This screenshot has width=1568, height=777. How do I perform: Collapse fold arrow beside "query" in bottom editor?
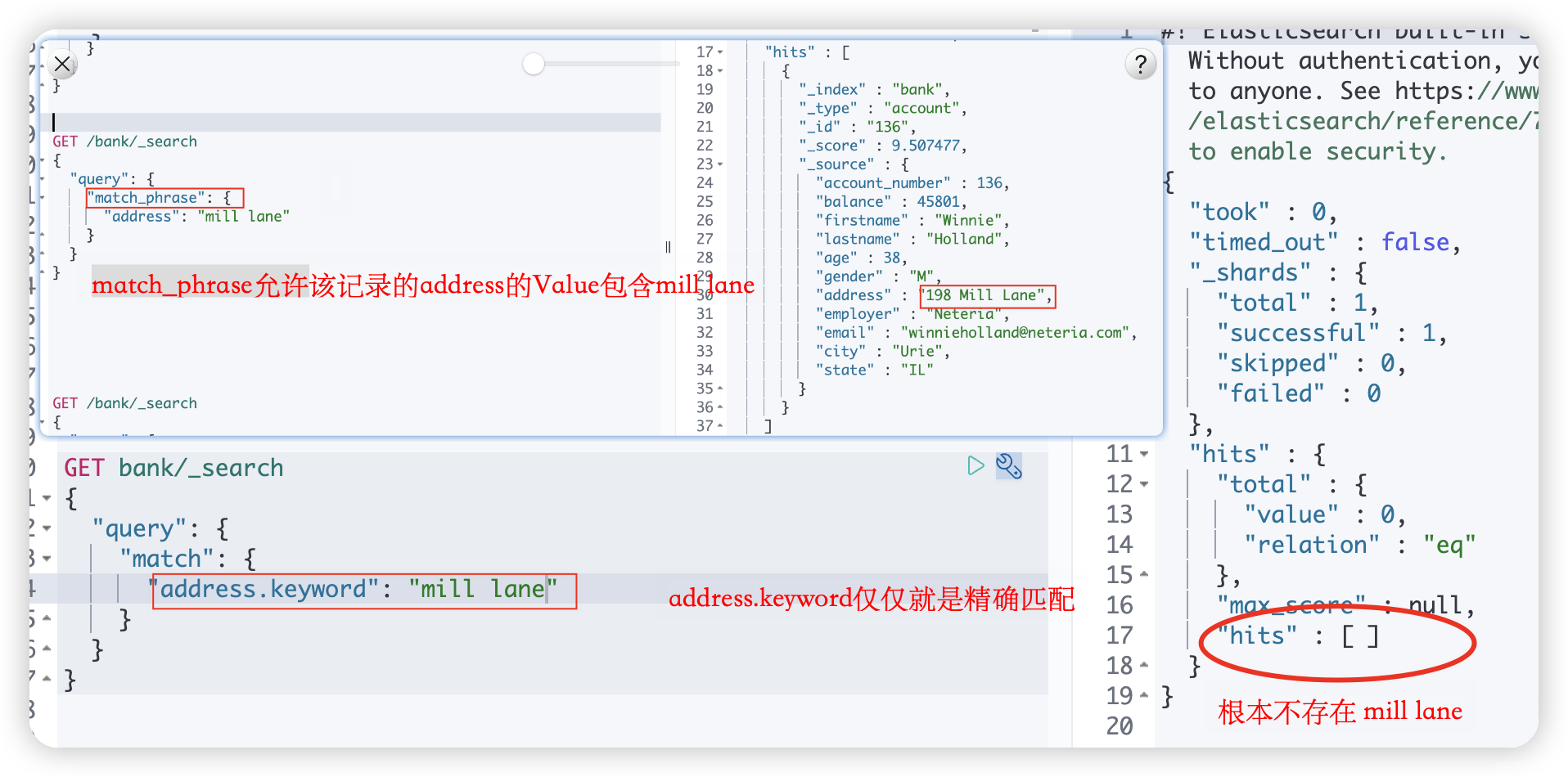47,528
